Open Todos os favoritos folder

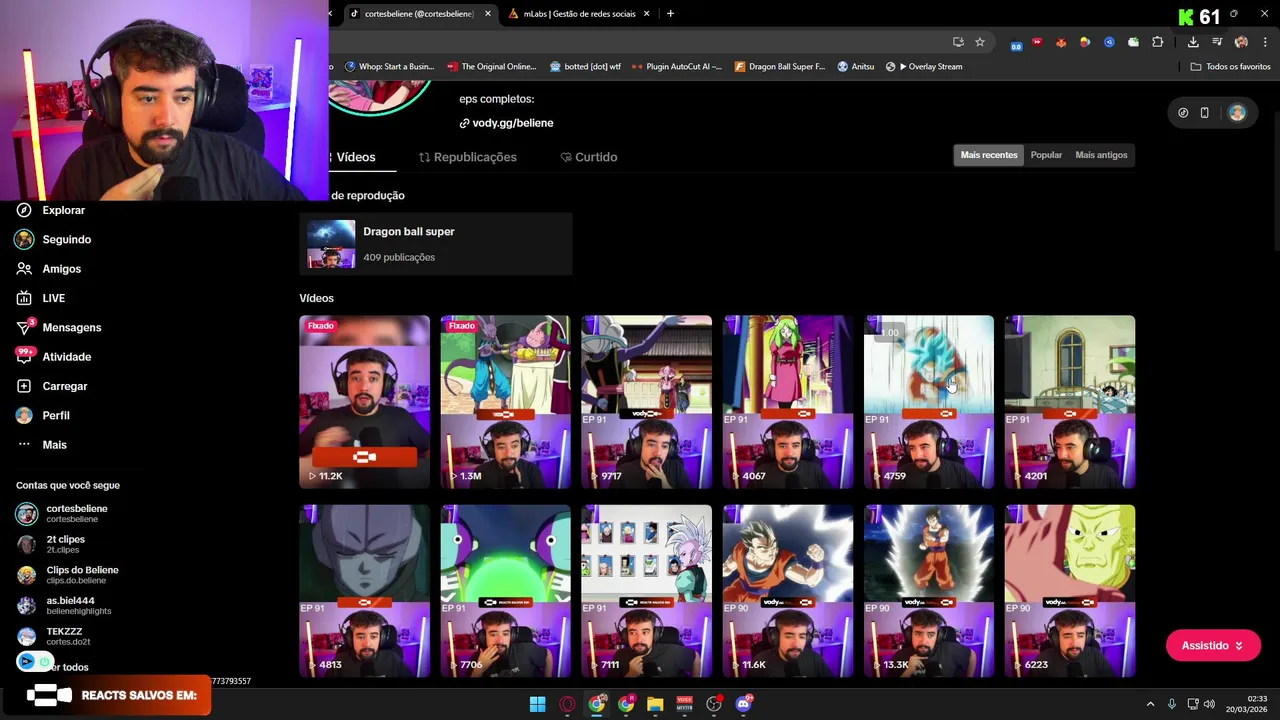tap(1230, 67)
